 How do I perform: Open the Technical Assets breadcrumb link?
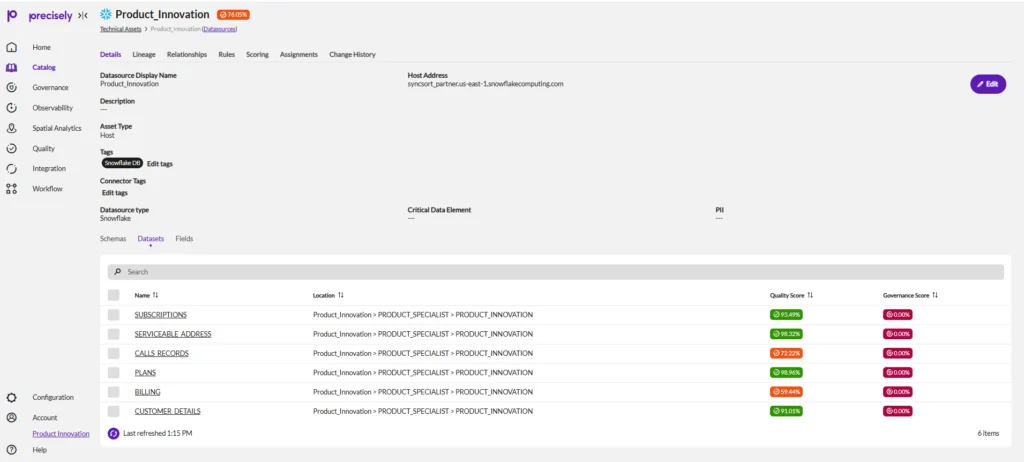(120, 29)
